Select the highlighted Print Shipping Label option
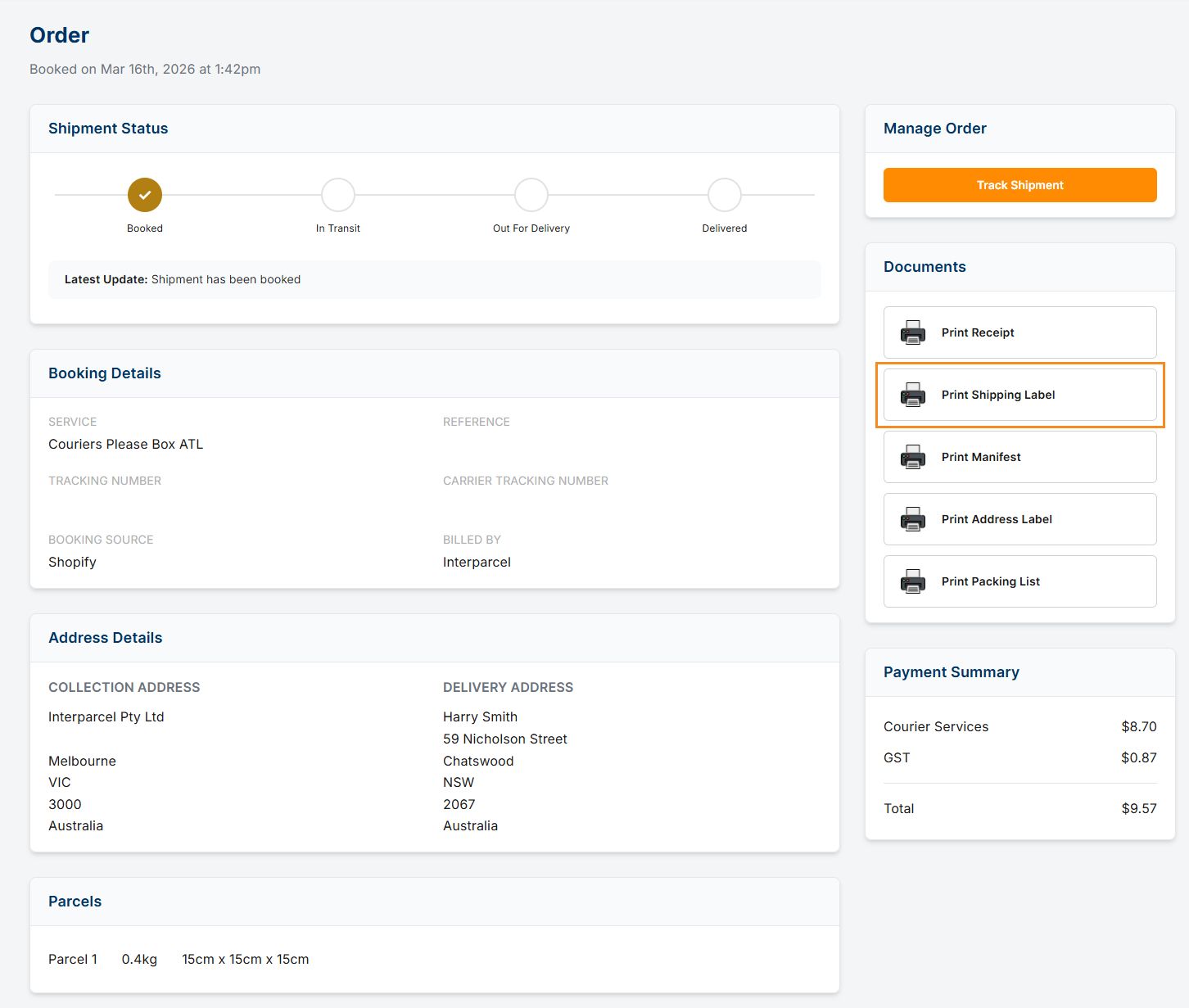Screen dimensions: 1189x1008 point(1019,395)
